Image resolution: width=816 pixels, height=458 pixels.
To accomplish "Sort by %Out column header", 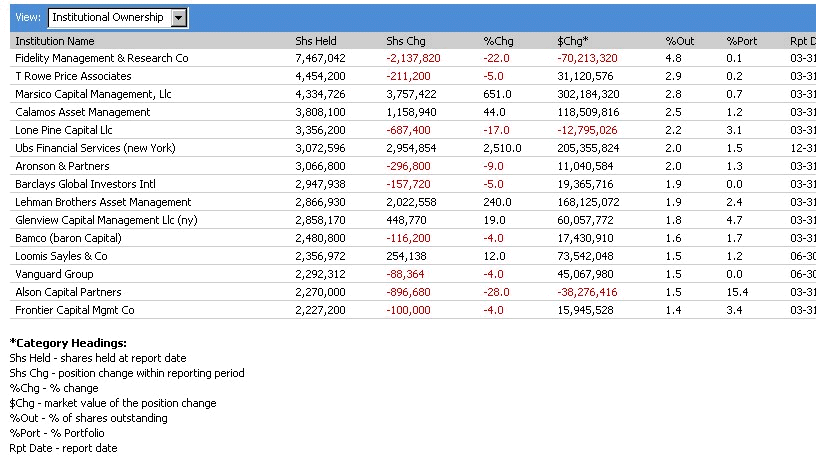I will 680,41.
